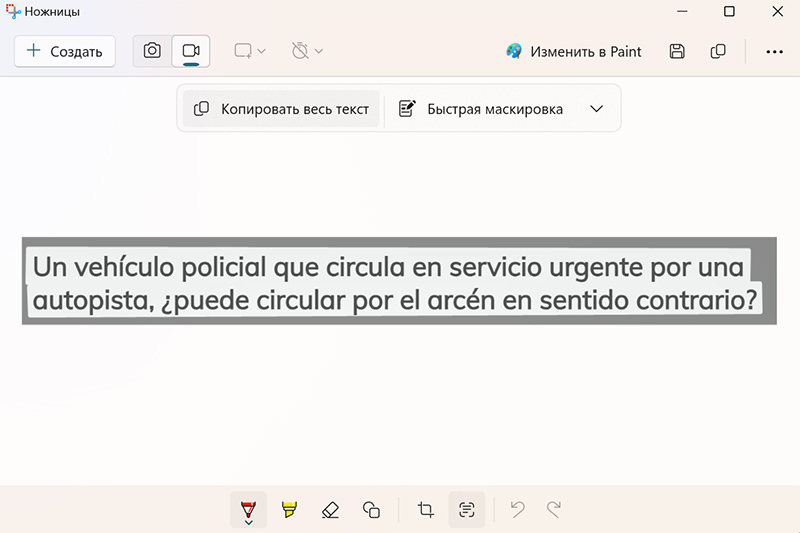
Task: Save the screenshot with floppy disk icon
Action: (677, 51)
